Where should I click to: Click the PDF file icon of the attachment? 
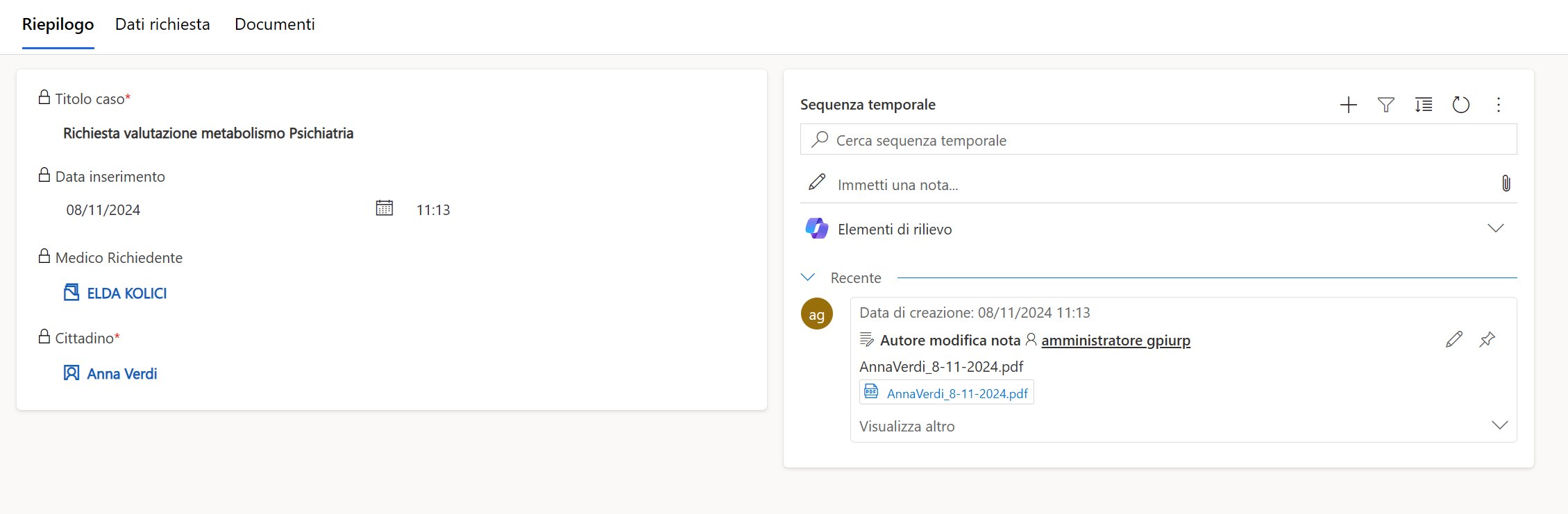click(x=871, y=392)
